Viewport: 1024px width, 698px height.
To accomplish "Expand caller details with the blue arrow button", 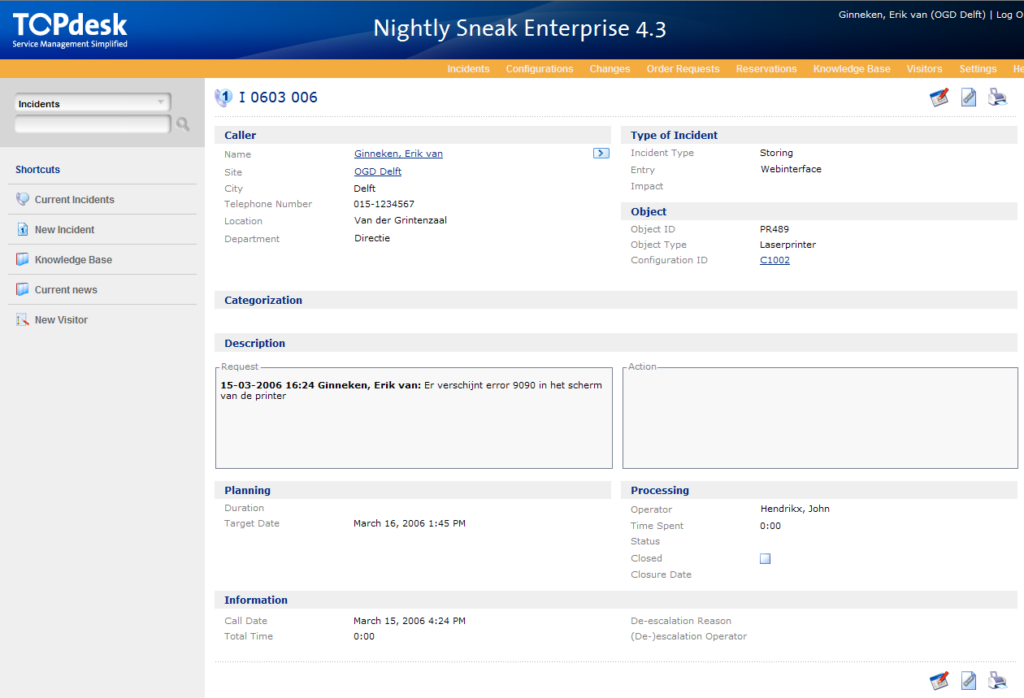I will click(x=601, y=153).
